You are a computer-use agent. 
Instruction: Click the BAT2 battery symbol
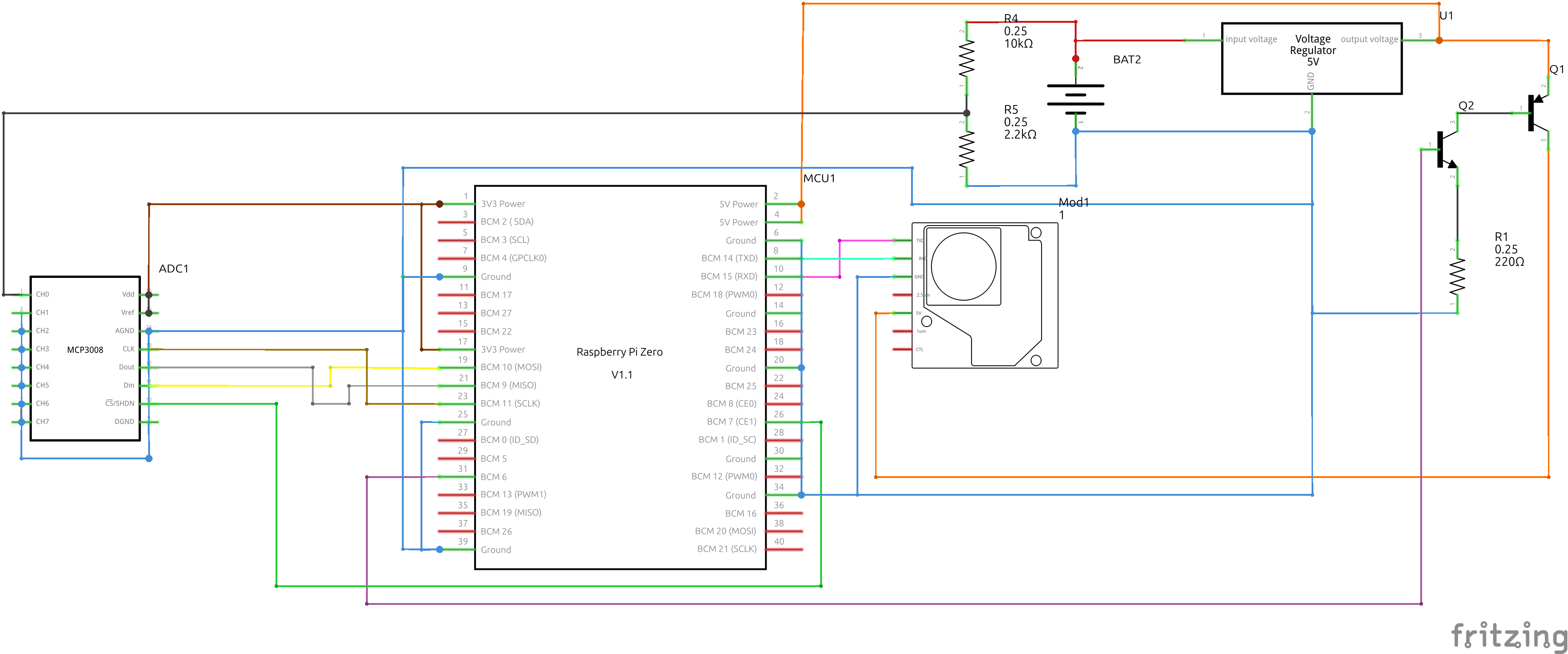coord(1076,99)
